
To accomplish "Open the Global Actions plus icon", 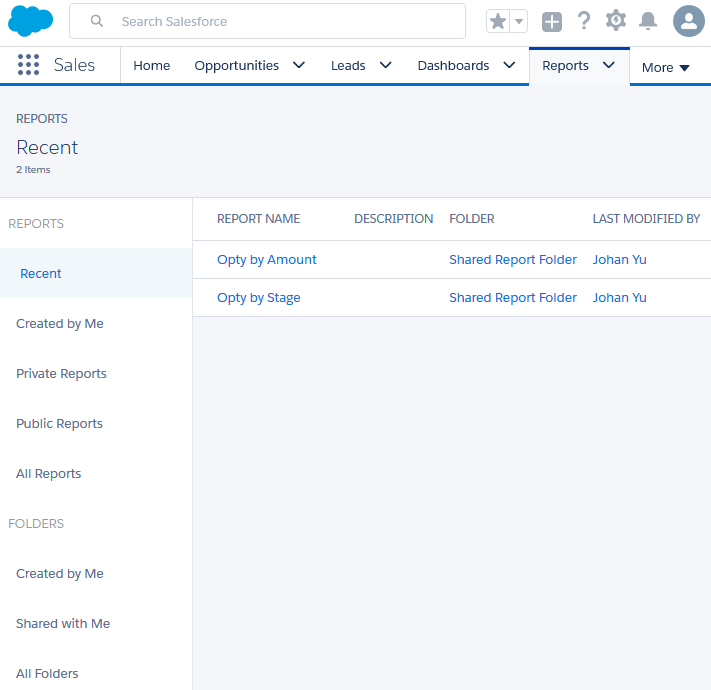I will coord(552,21).
